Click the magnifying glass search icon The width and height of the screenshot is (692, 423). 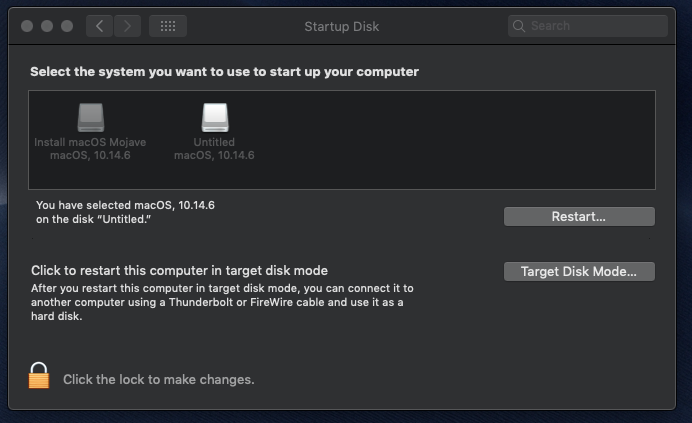click(x=520, y=26)
